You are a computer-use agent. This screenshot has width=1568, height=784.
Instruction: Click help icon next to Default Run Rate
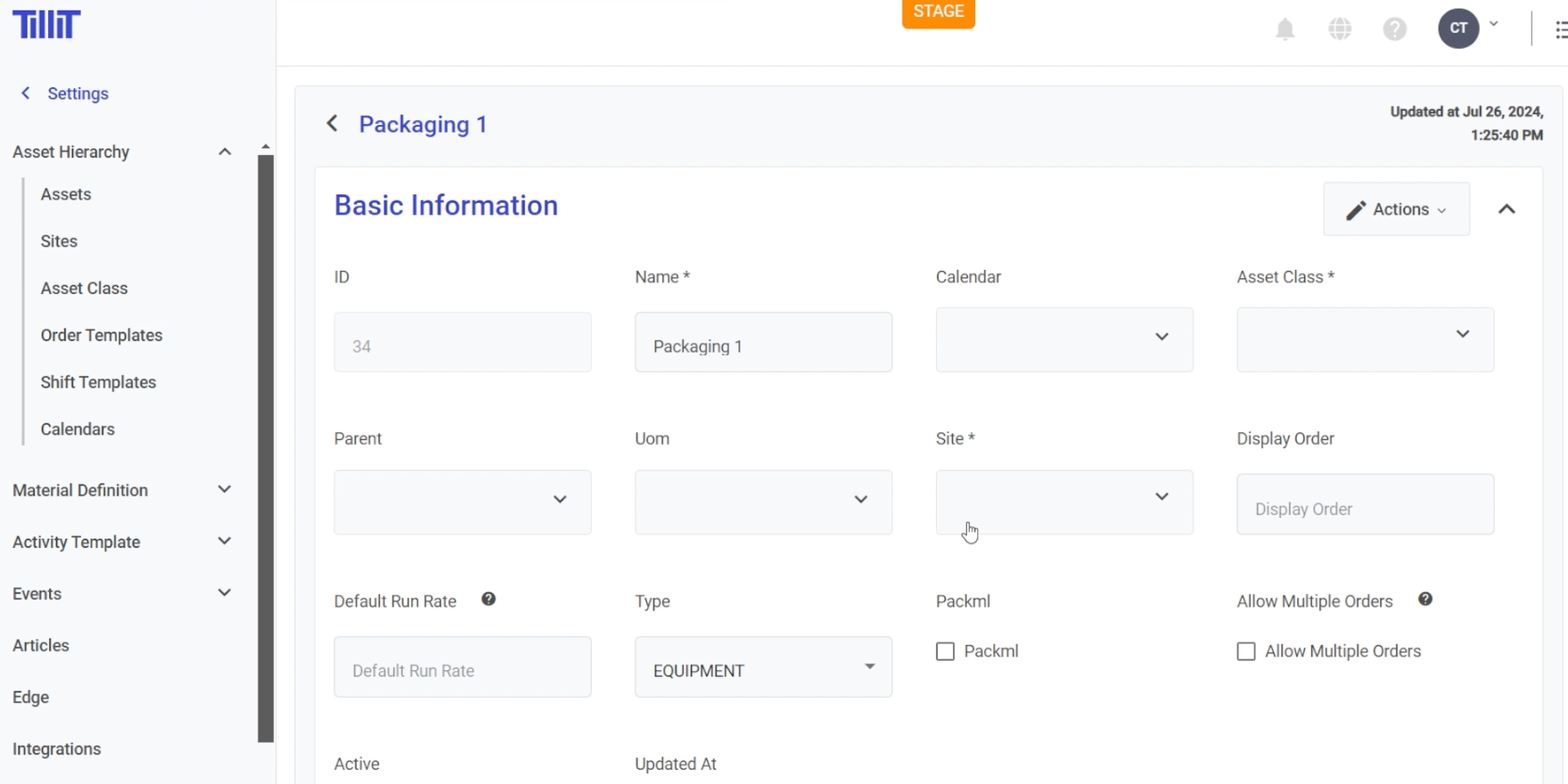pos(488,600)
